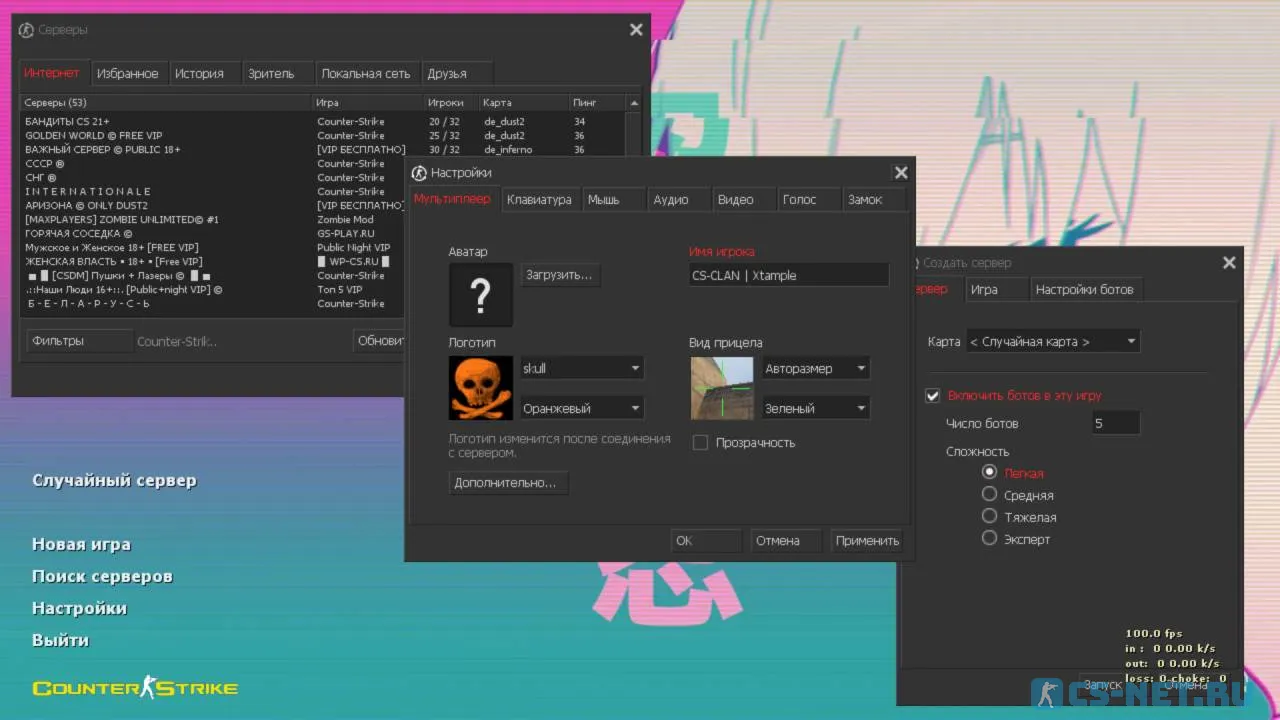Switch to the Голос tab

point(808,199)
